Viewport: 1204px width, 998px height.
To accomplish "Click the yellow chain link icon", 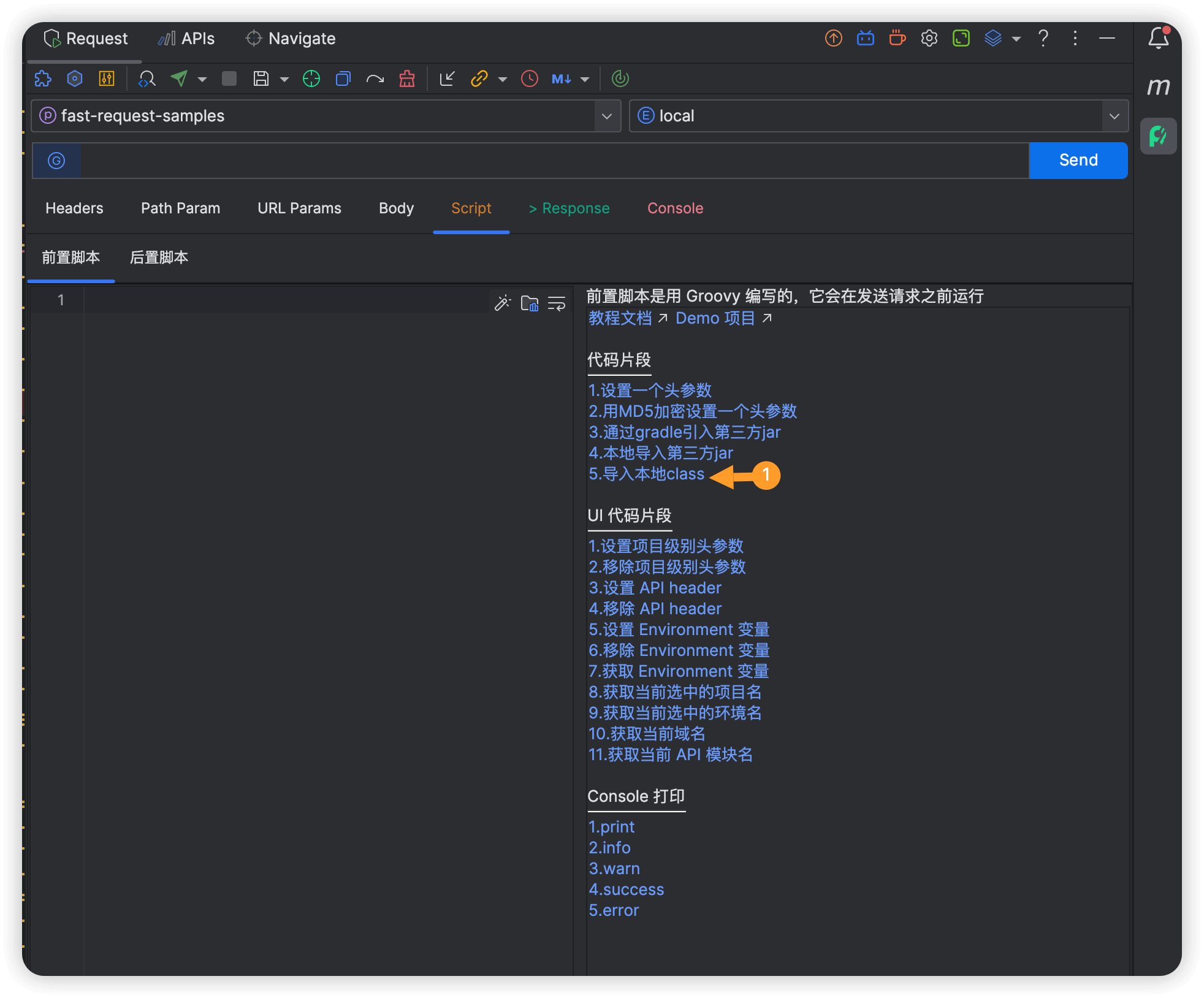I will coord(479,78).
